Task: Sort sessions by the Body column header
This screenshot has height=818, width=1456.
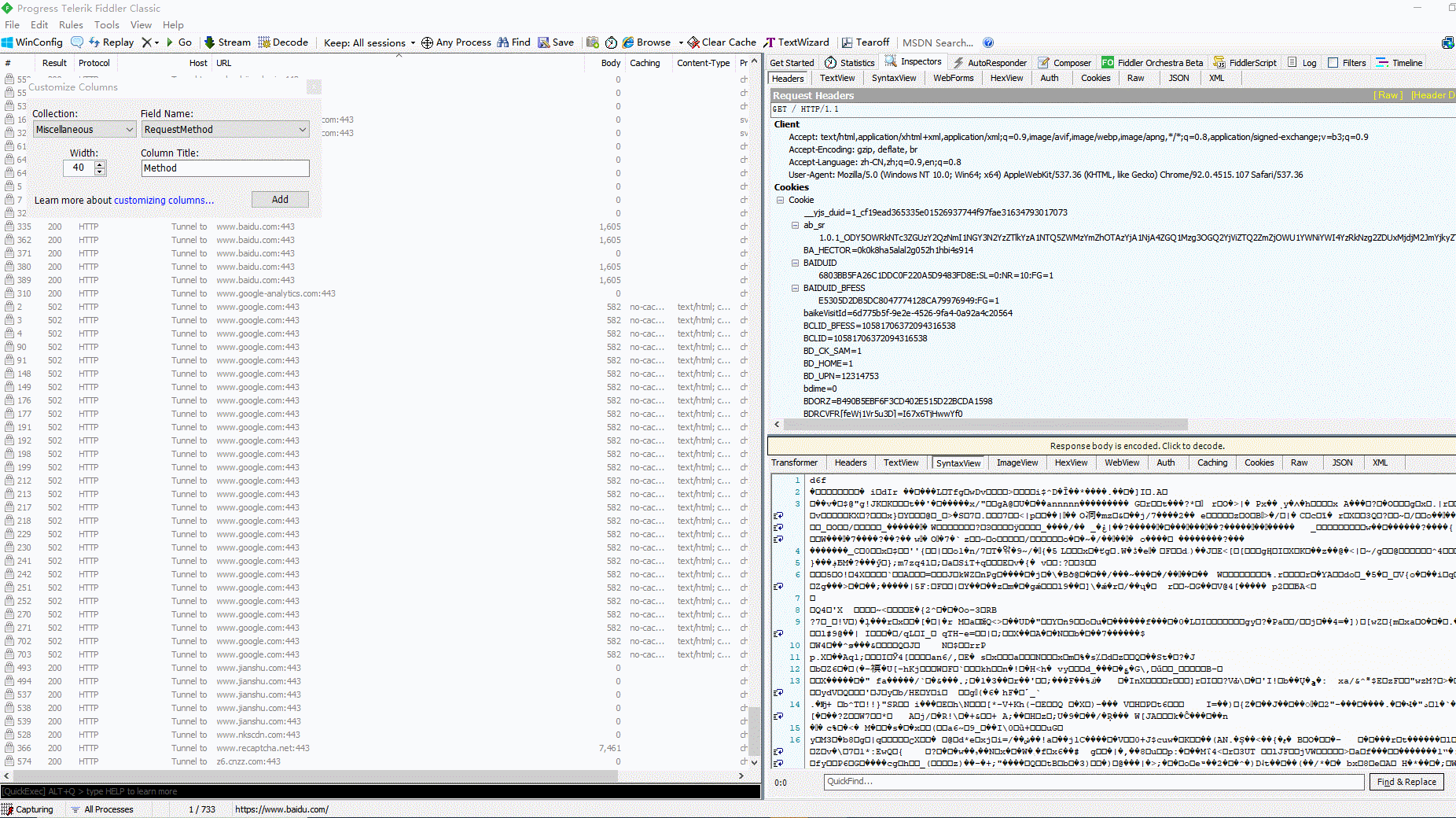Action: pos(611,63)
